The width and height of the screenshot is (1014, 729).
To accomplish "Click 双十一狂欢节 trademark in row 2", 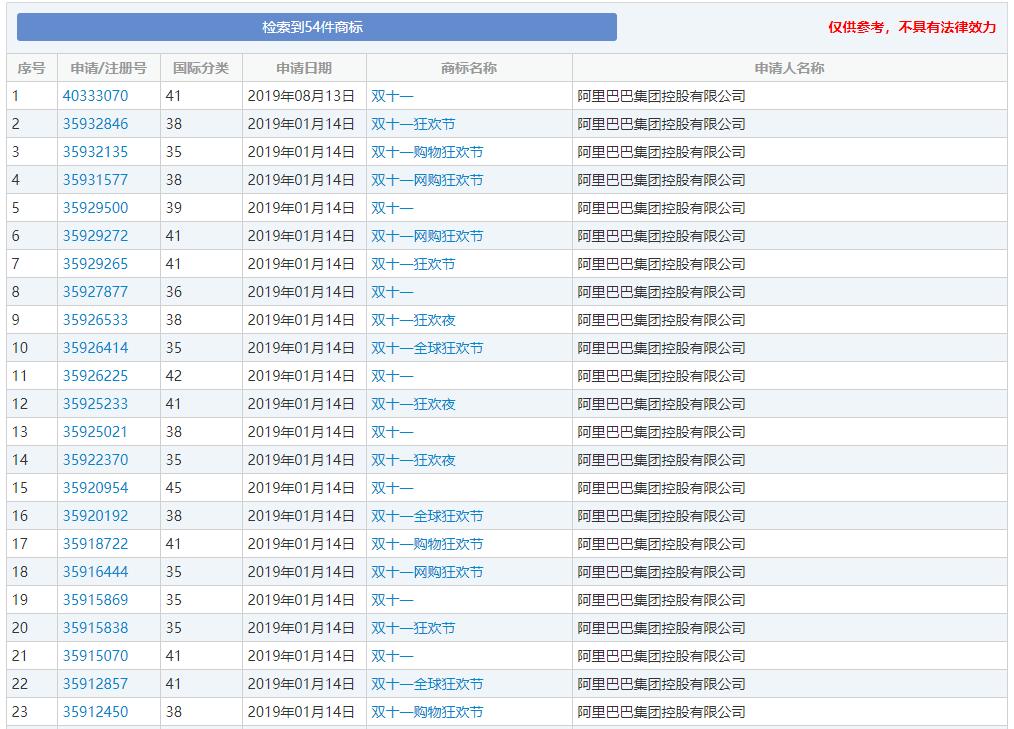I will [413, 124].
